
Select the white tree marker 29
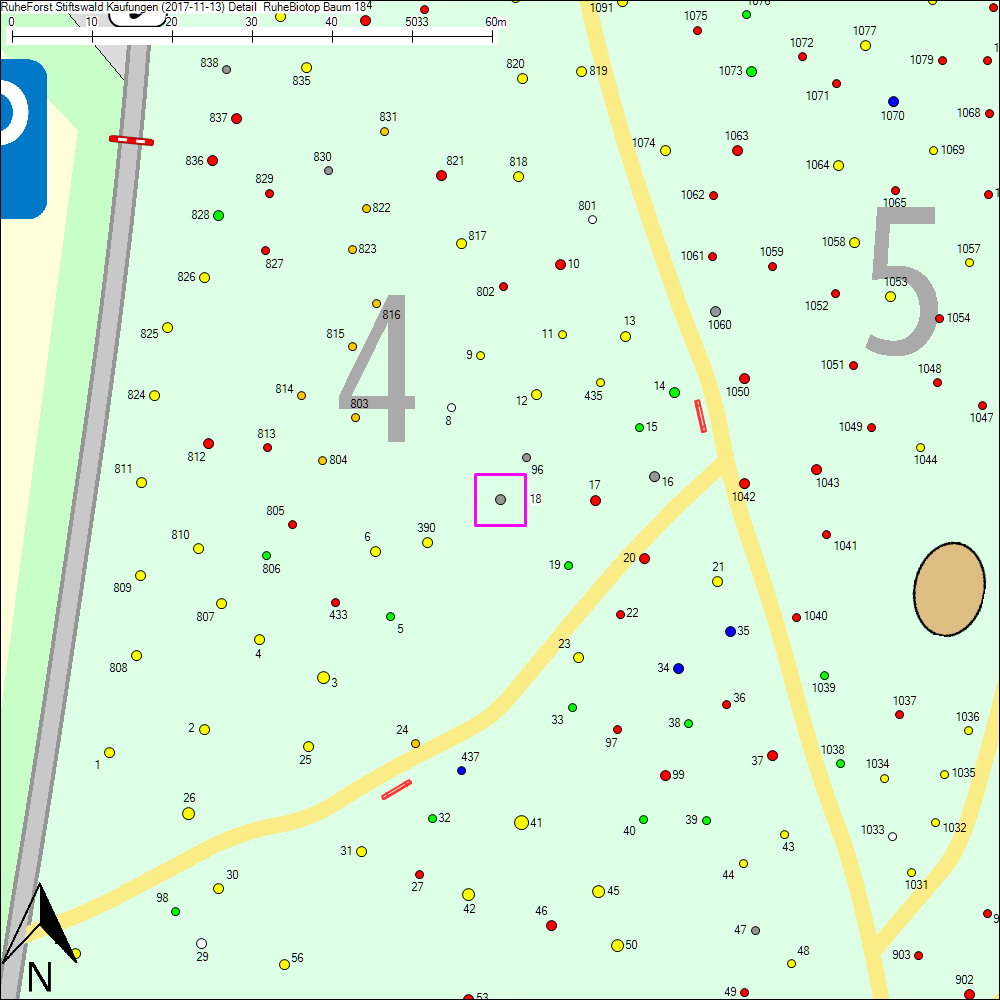(201, 943)
